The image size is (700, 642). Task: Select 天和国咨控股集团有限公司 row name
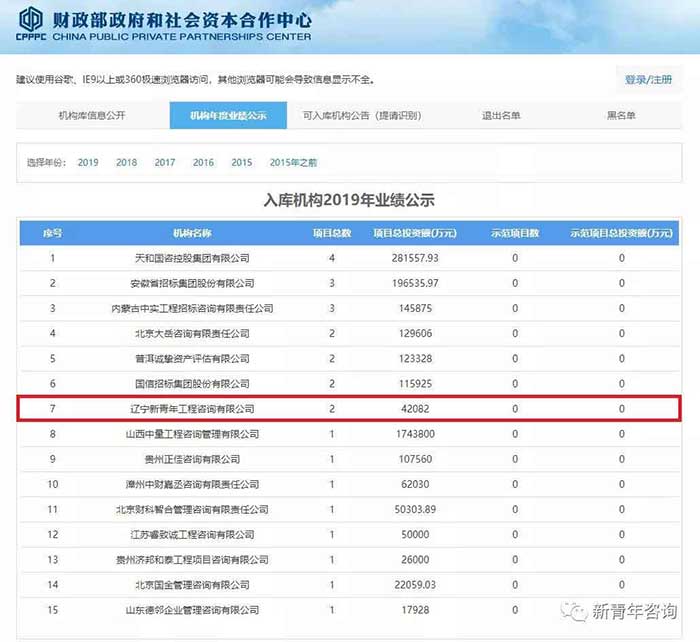[x=192, y=258]
